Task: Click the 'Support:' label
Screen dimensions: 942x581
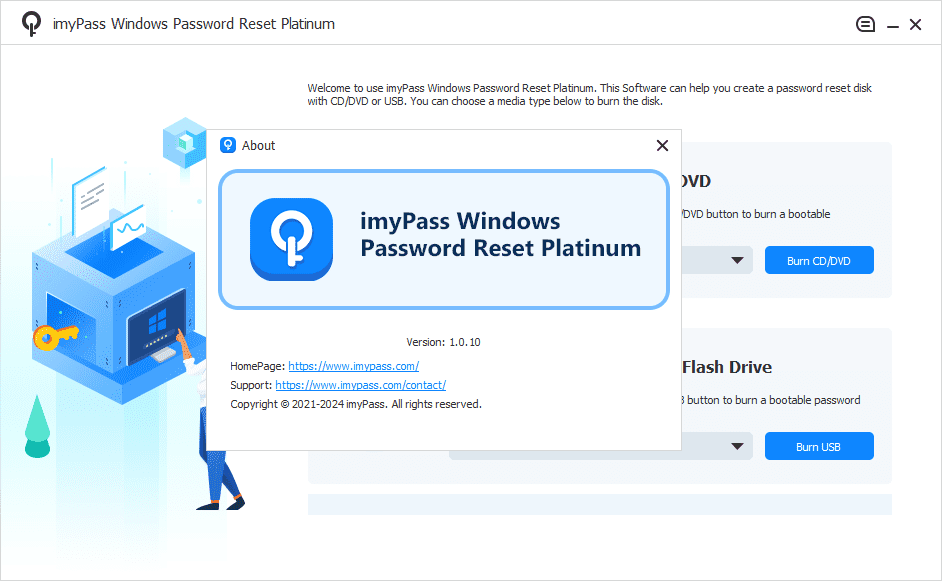Action: [x=251, y=385]
